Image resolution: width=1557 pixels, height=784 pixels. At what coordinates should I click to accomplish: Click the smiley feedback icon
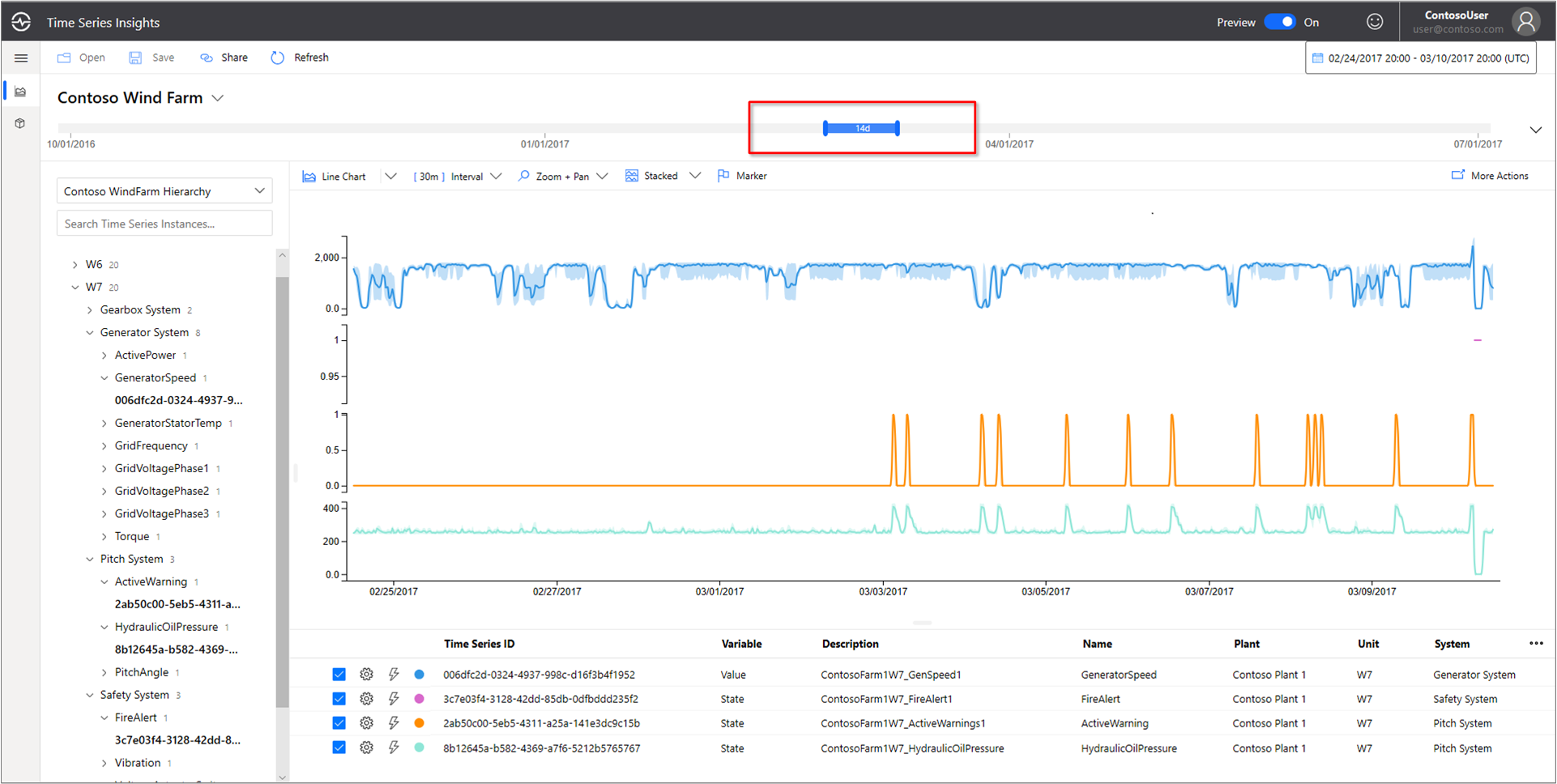pyautogui.click(x=1375, y=22)
